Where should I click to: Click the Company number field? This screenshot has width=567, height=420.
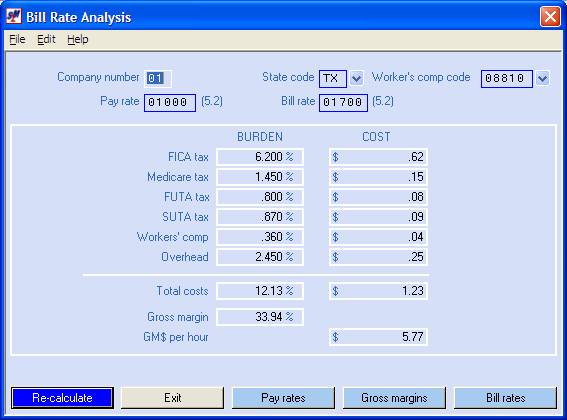158,78
